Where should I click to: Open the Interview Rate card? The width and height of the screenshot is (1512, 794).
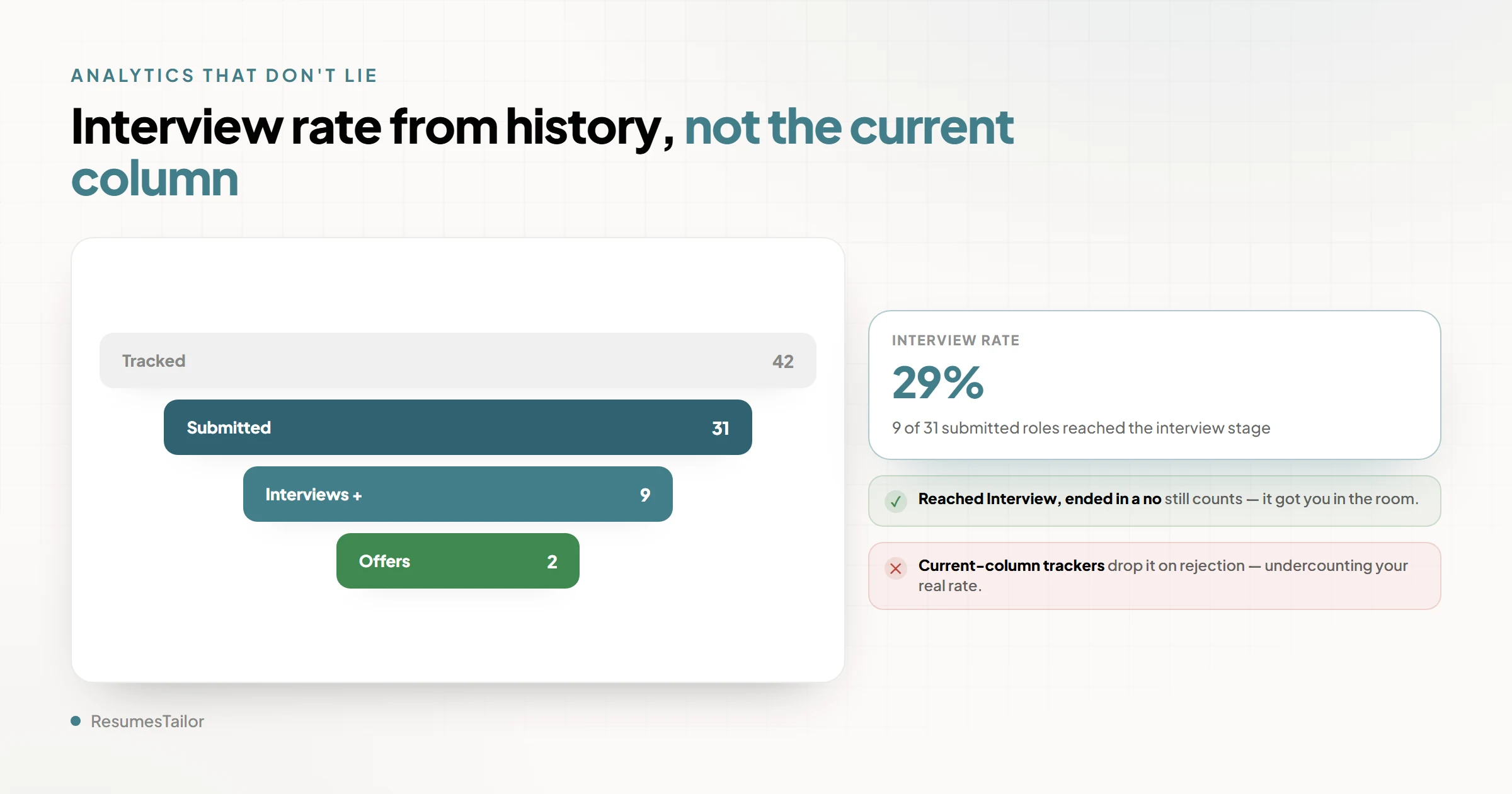click(1155, 385)
